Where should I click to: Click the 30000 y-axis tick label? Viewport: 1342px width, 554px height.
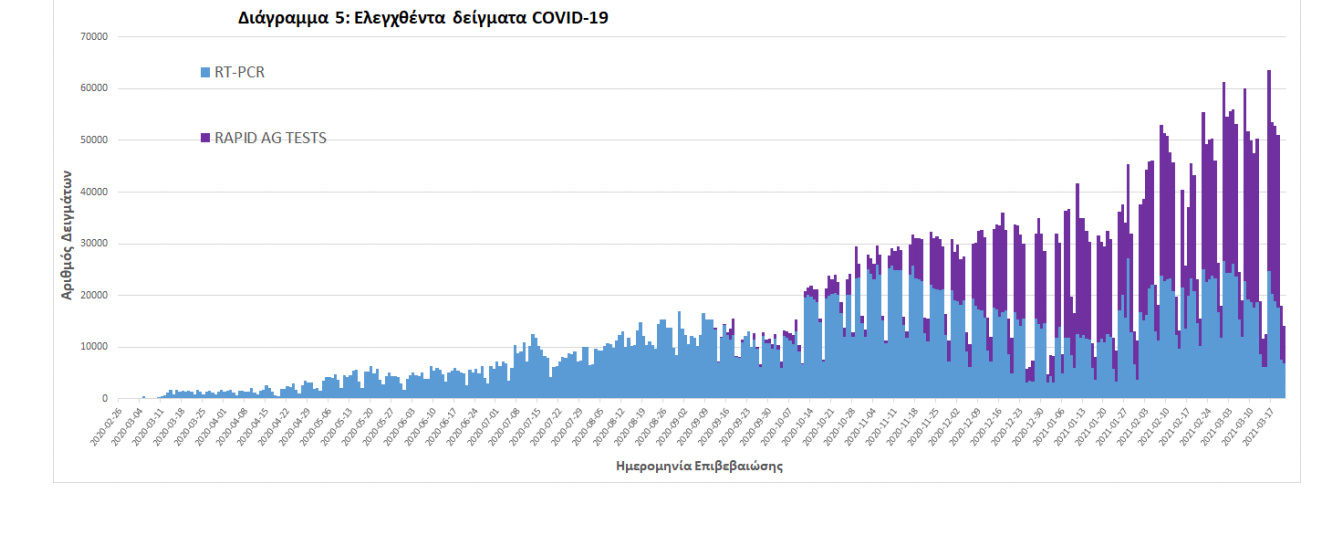point(93,244)
